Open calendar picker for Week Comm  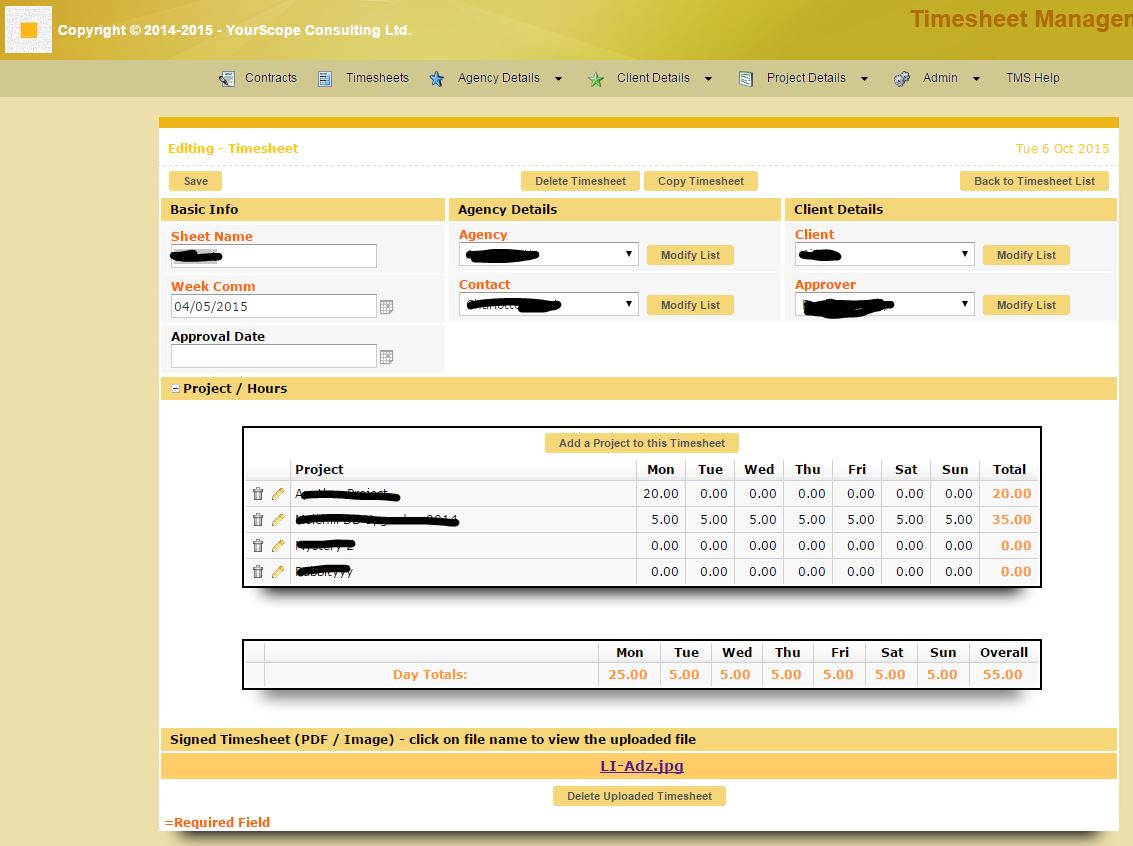387,307
